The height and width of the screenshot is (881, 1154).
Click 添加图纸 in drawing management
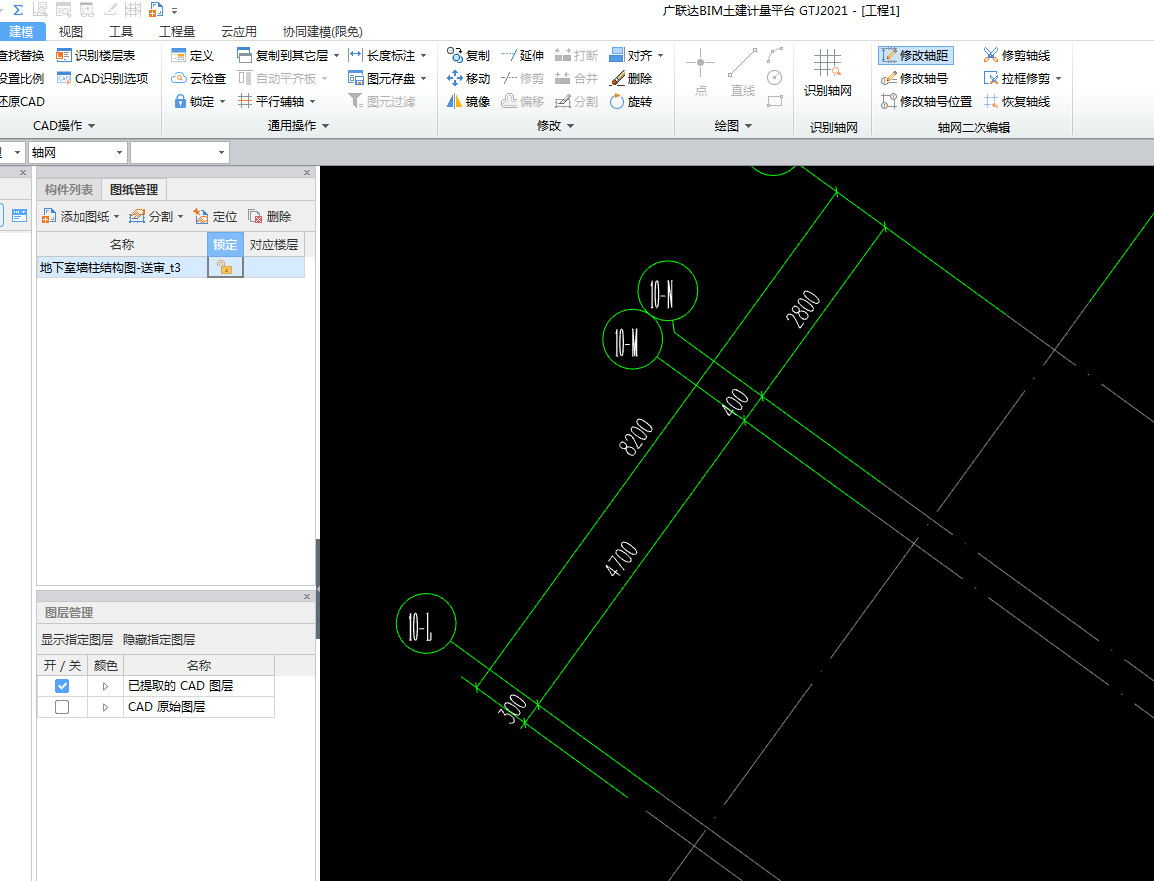click(76, 216)
